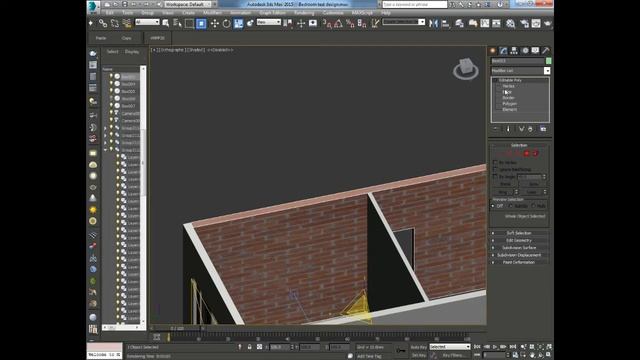640x360 pixels.
Task: Open the key mode Selected dropdown
Action: (x=450, y=347)
